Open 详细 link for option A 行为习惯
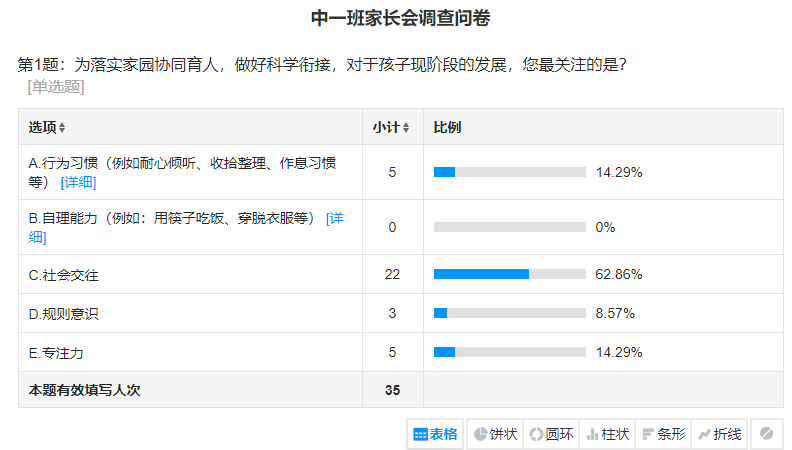 point(78,182)
